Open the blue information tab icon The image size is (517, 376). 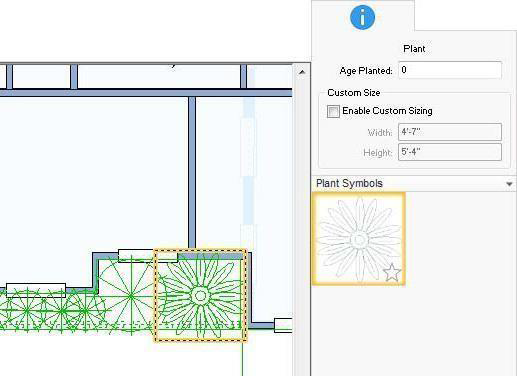(362, 17)
